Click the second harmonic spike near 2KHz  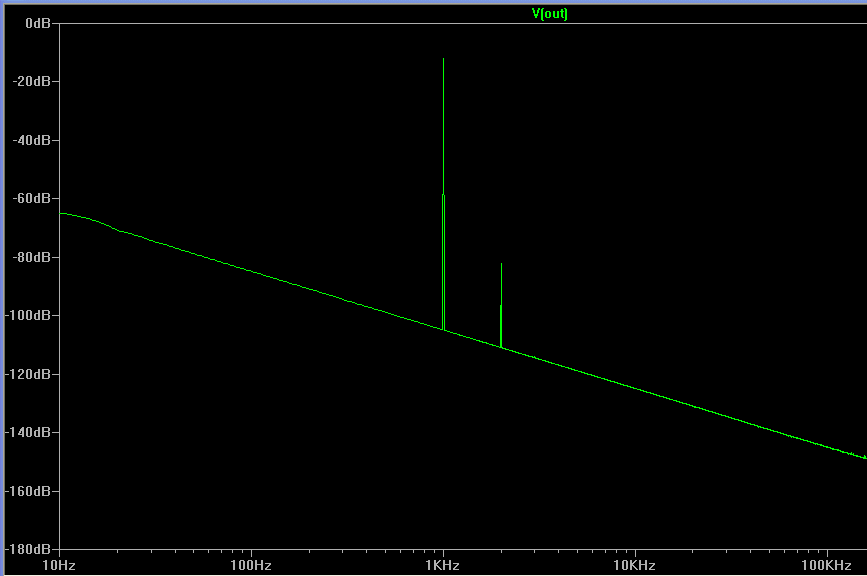[501, 306]
